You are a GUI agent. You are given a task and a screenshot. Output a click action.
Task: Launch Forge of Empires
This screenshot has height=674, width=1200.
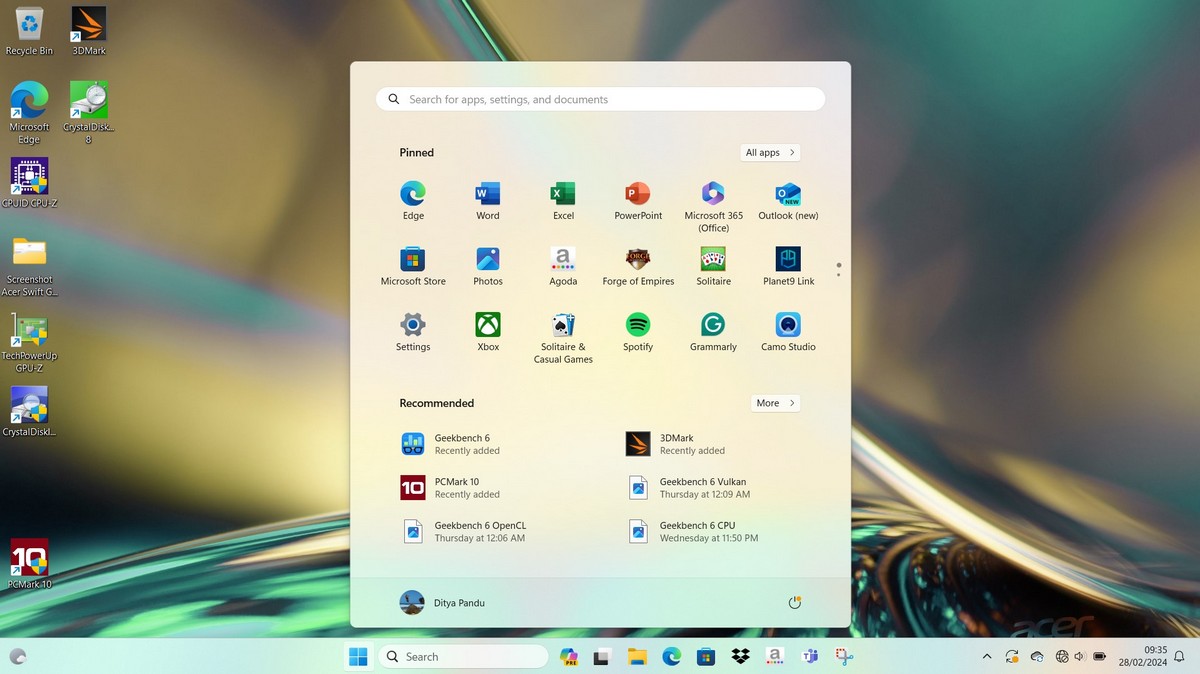click(638, 267)
